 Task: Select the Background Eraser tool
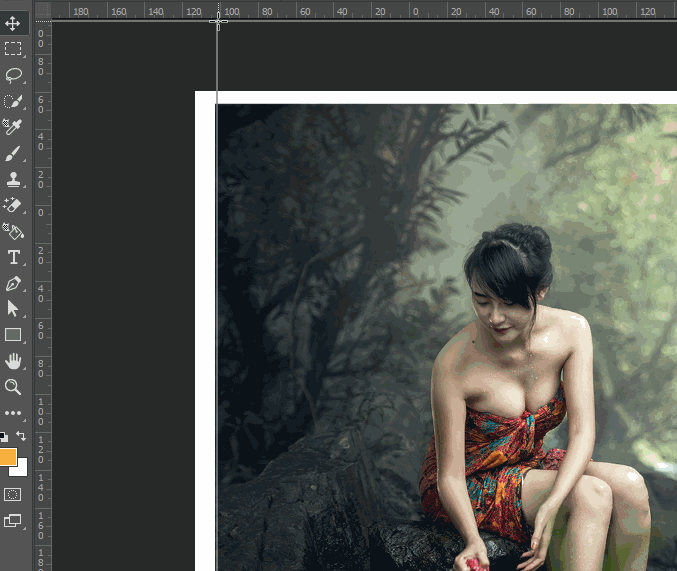[13, 205]
